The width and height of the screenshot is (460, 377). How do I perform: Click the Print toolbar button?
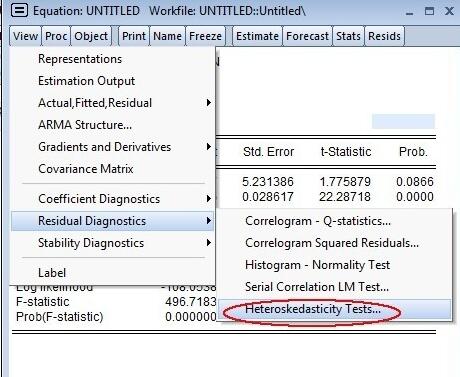[134, 36]
